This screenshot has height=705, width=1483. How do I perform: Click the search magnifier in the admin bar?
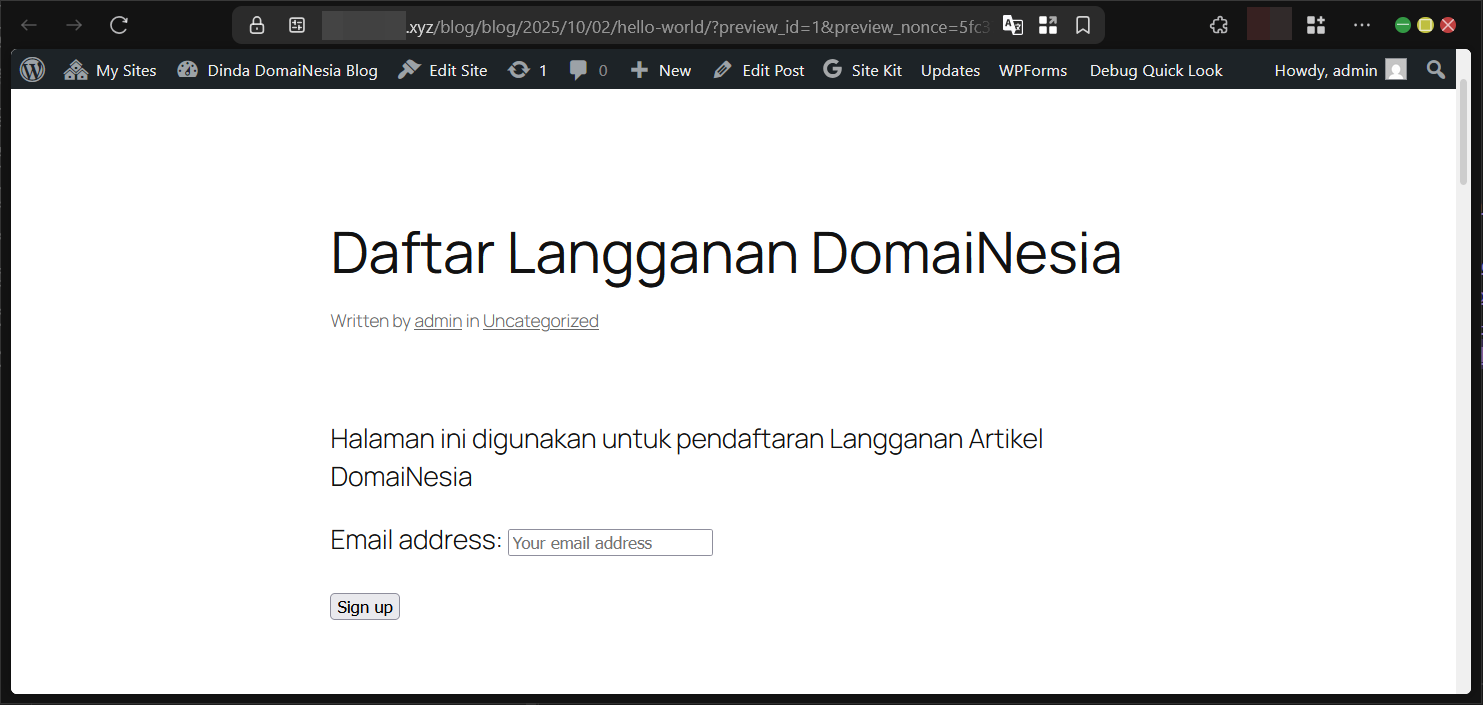[x=1435, y=69]
